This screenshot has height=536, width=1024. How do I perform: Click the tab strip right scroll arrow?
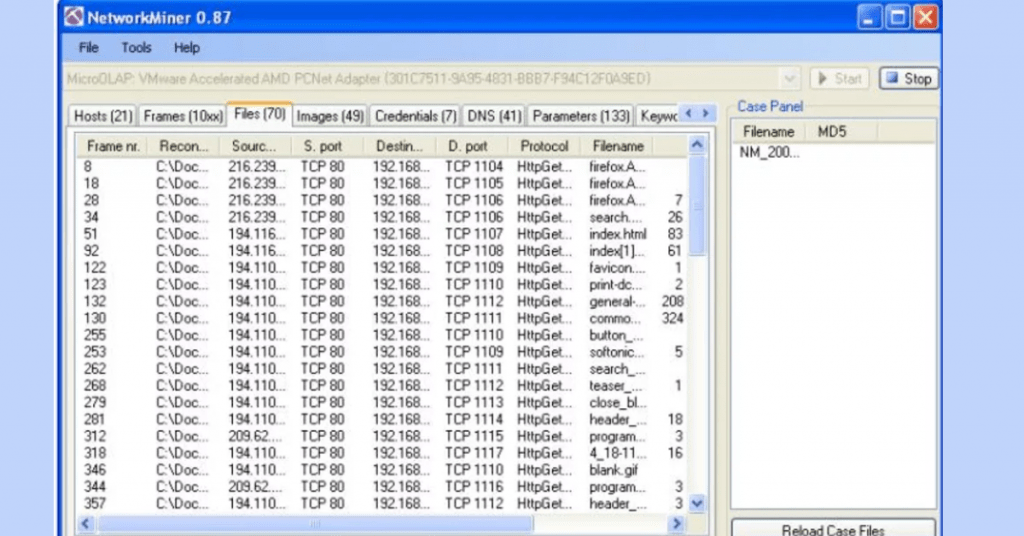[x=706, y=114]
